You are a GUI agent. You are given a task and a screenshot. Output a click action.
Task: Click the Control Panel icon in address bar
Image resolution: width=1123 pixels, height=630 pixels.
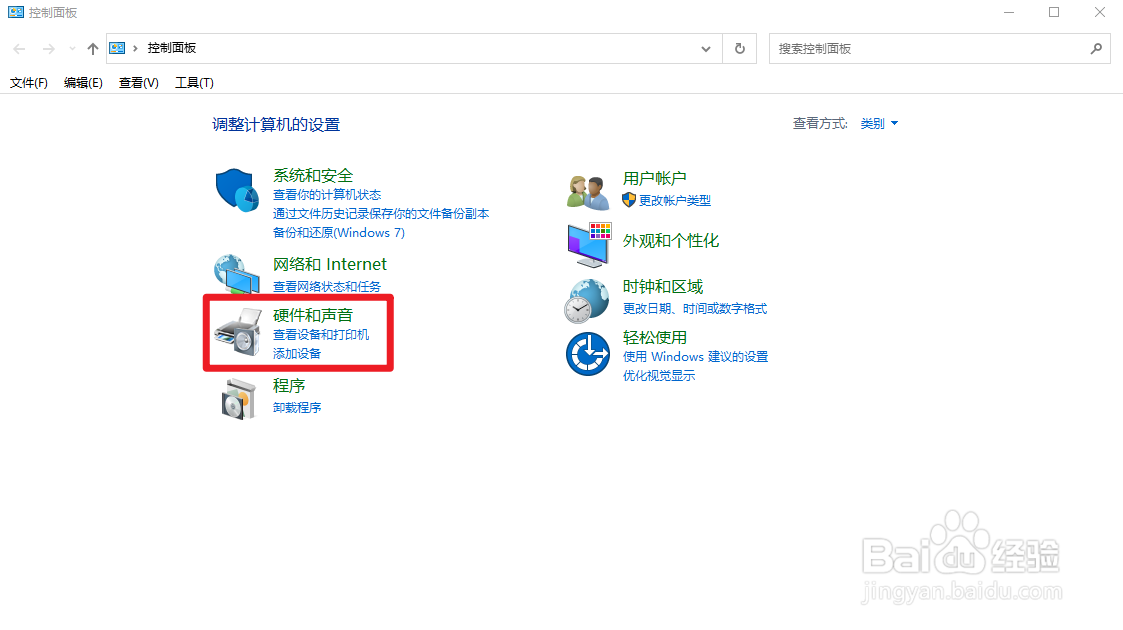pos(117,48)
